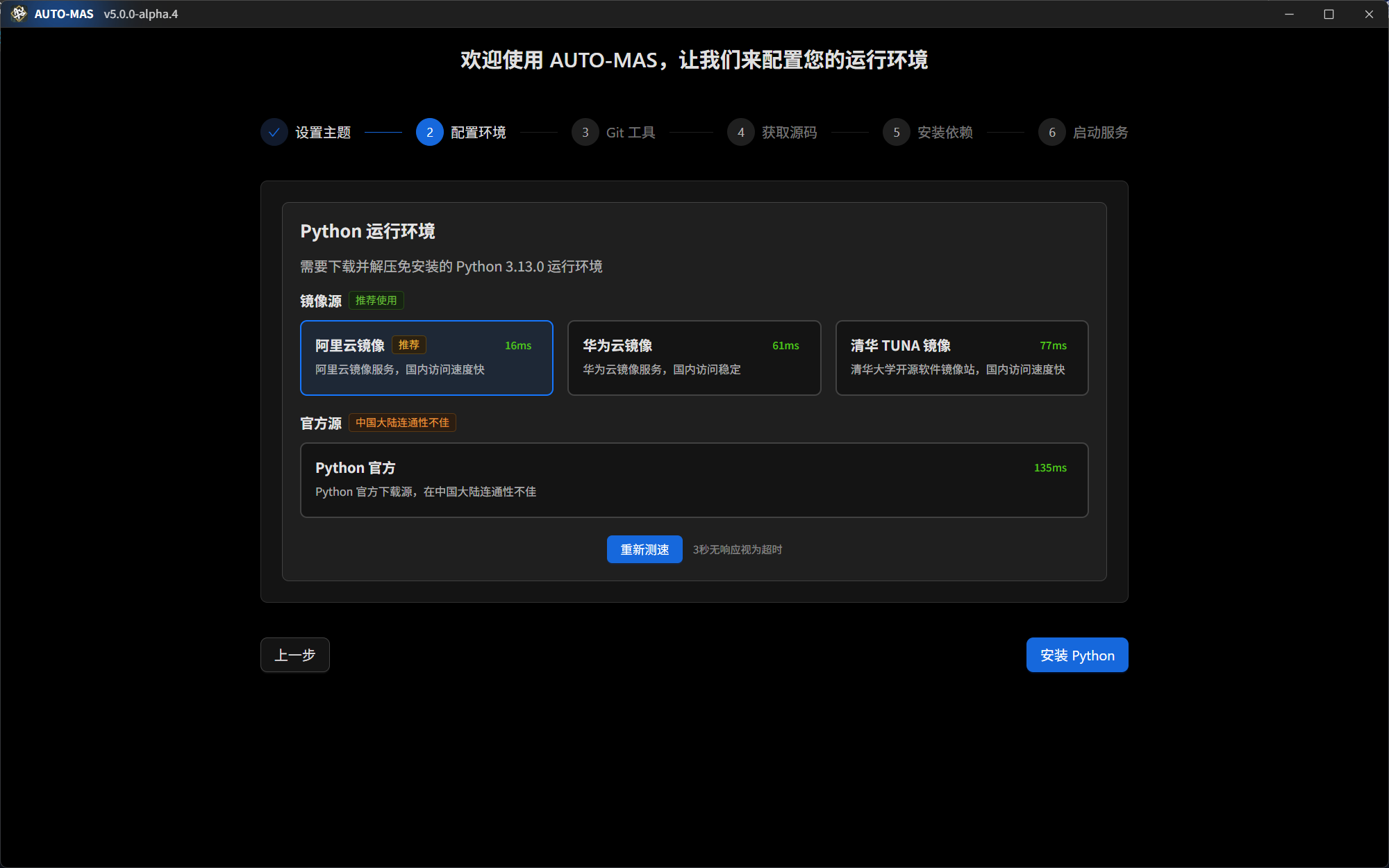Choose the Python 官方 download source

pos(694,480)
